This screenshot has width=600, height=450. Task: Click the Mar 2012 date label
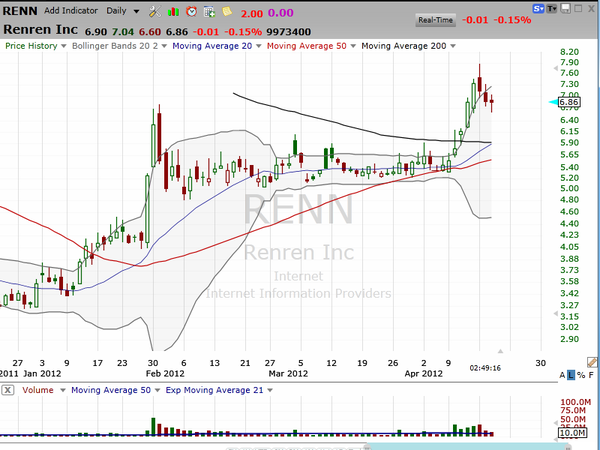tap(288, 373)
